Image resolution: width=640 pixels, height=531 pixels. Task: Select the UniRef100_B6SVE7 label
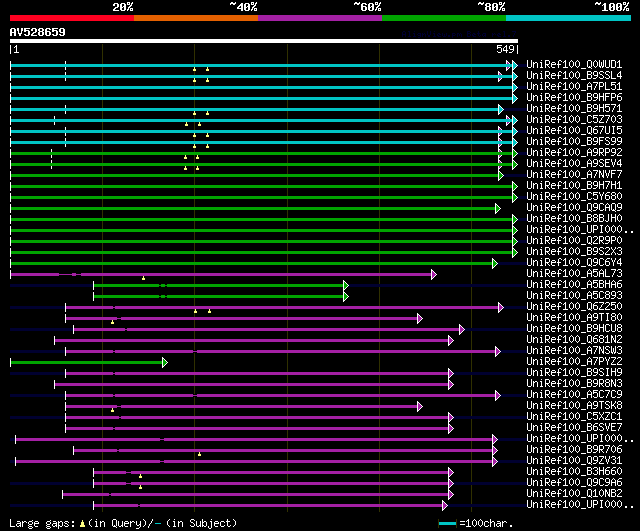click(x=574, y=428)
